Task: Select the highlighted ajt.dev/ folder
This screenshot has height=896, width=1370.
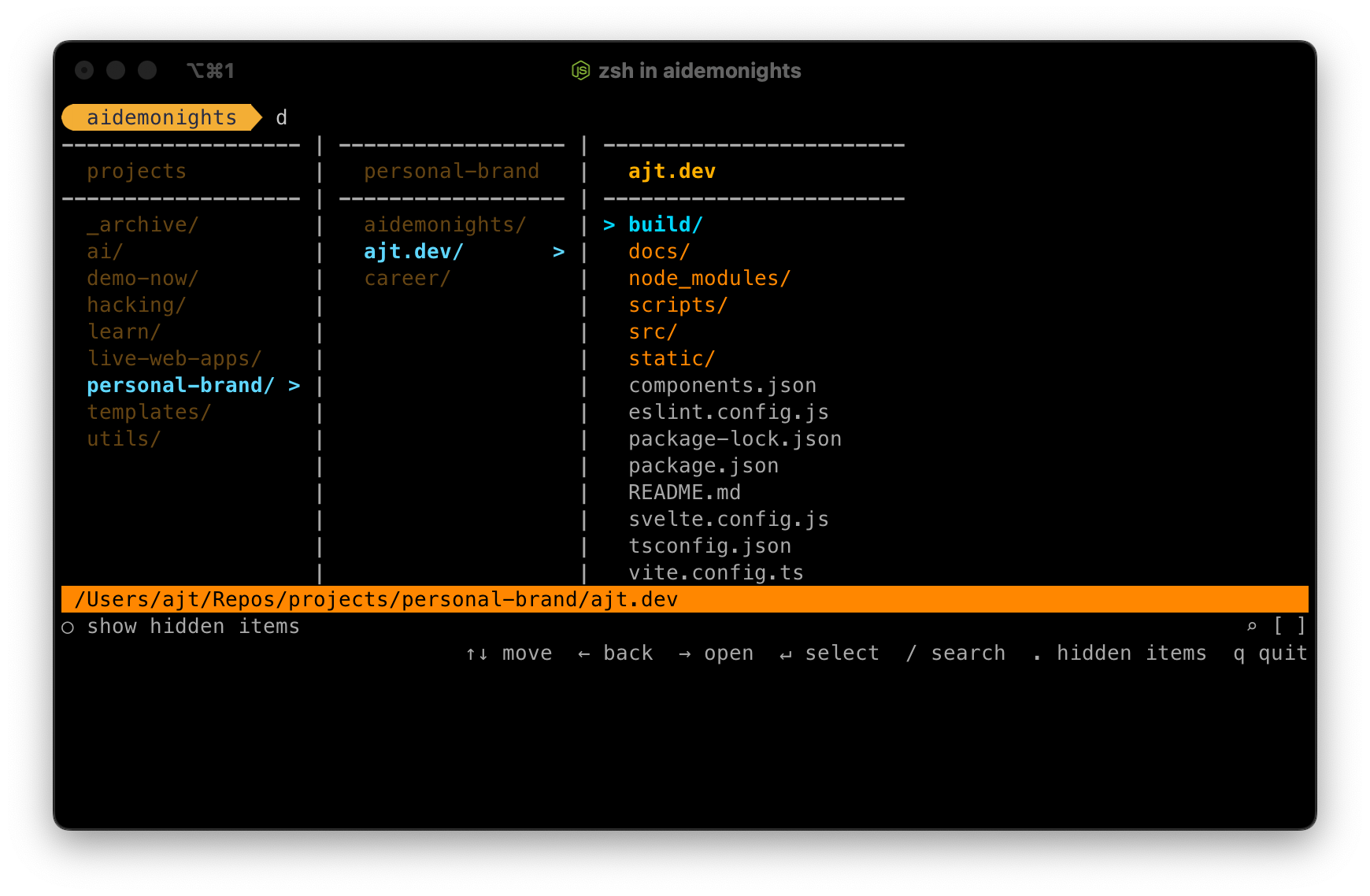Action: coord(413,252)
